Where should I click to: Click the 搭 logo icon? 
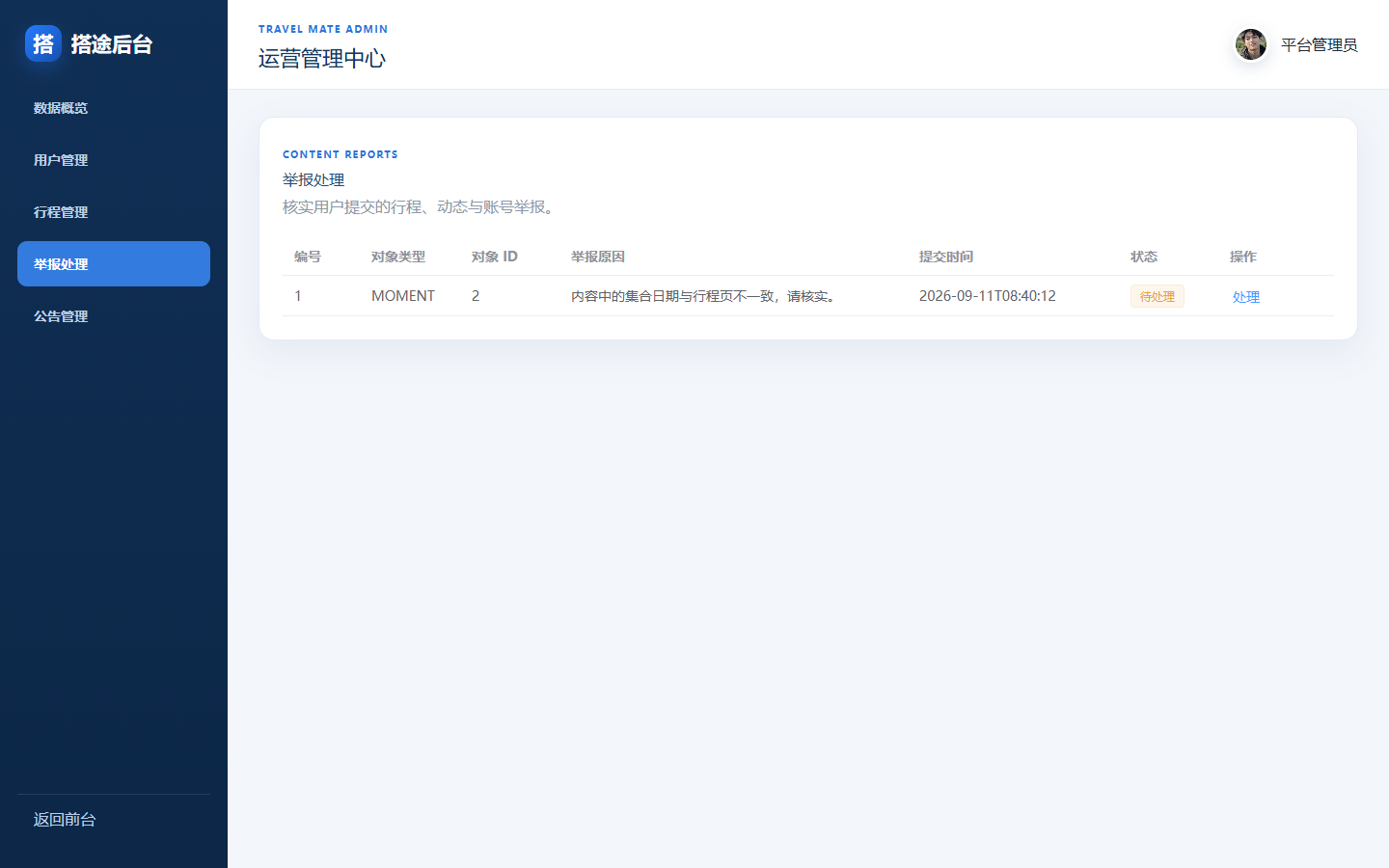[x=43, y=43]
